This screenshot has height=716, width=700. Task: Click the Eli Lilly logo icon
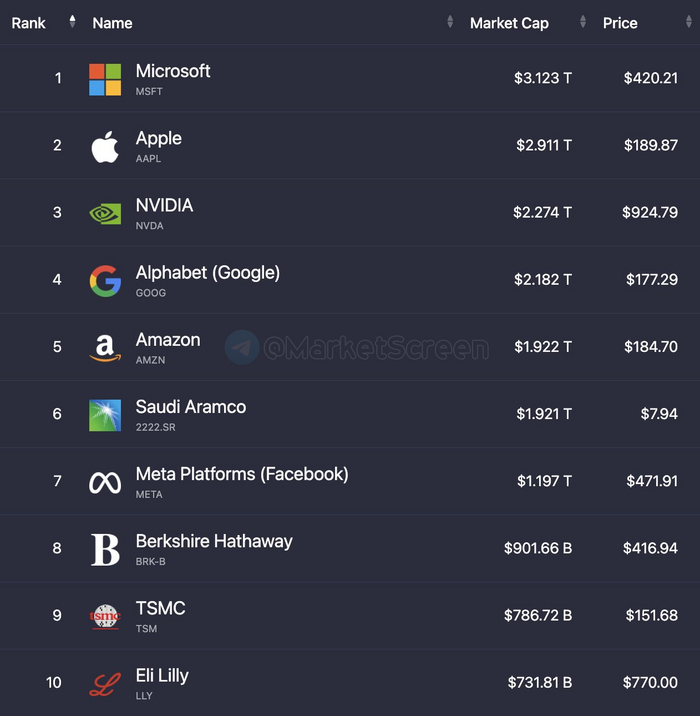pyautogui.click(x=105, y=684)
